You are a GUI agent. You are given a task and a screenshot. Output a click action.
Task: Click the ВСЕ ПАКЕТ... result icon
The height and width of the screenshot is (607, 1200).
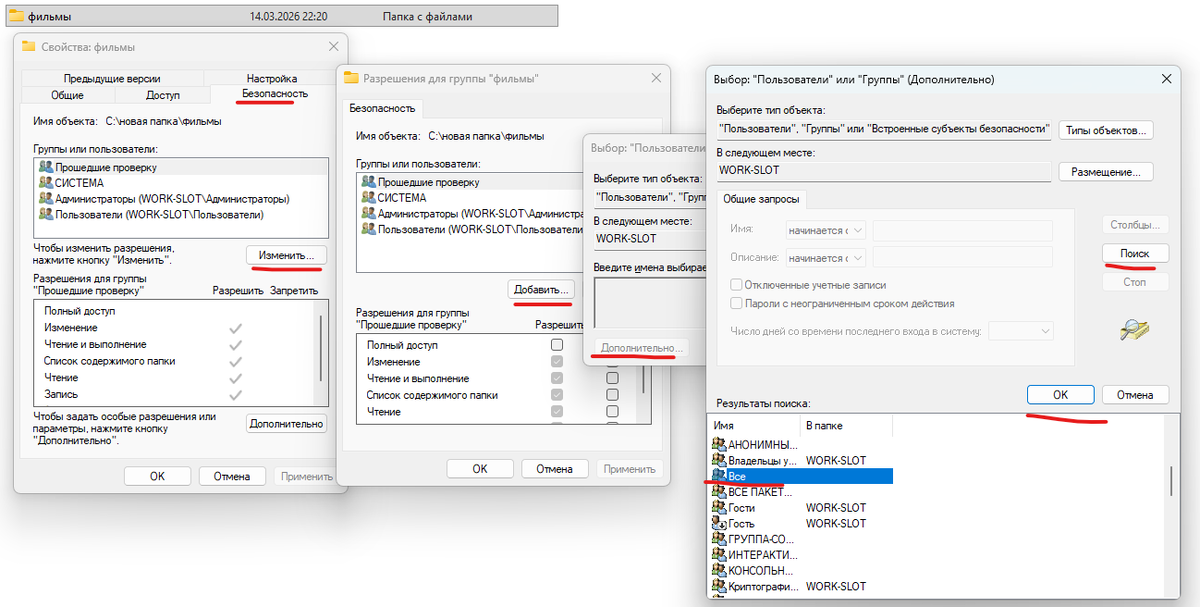pos(718,492)
